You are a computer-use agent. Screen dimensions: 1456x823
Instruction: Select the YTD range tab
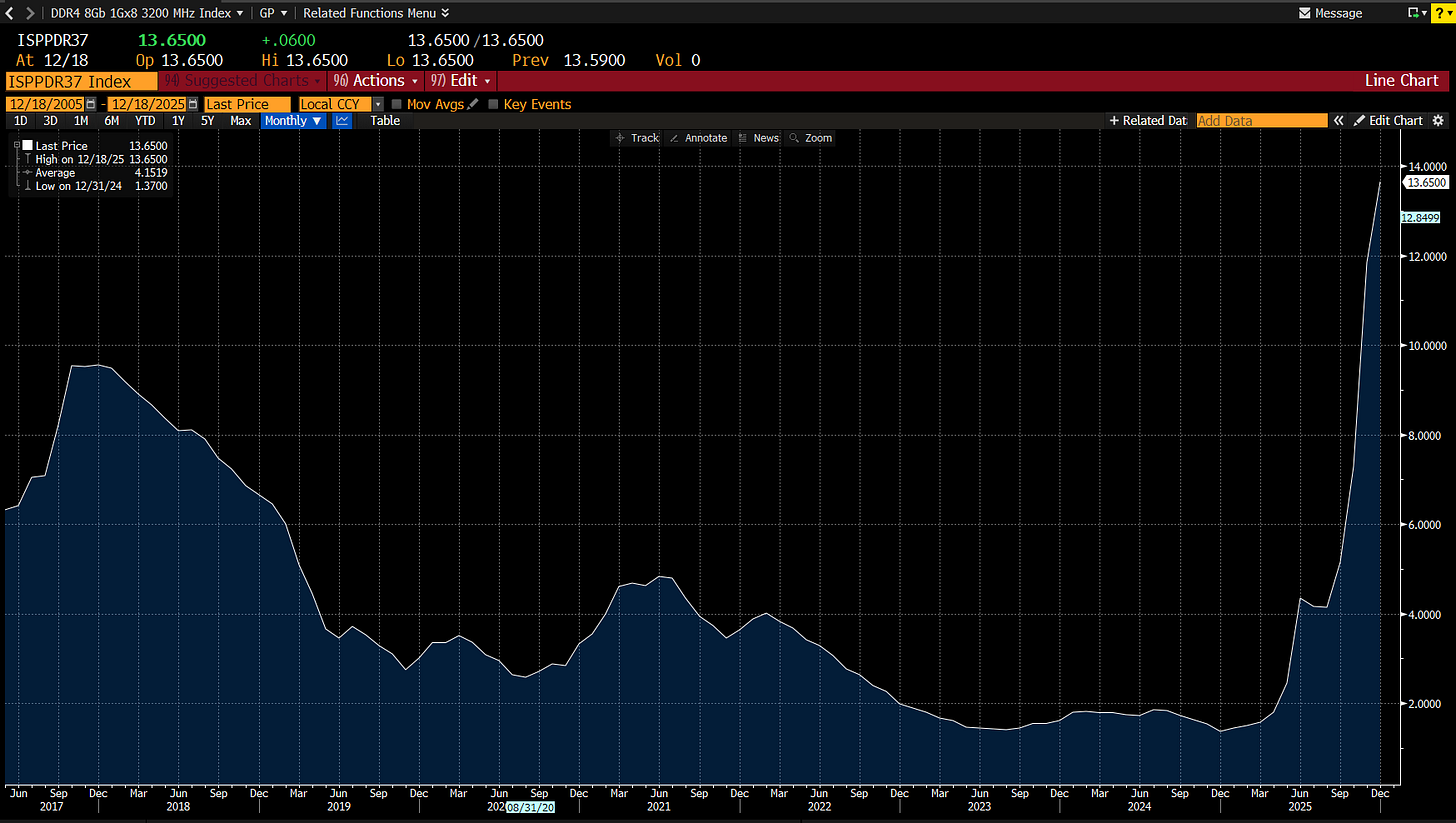click(145, 120)
